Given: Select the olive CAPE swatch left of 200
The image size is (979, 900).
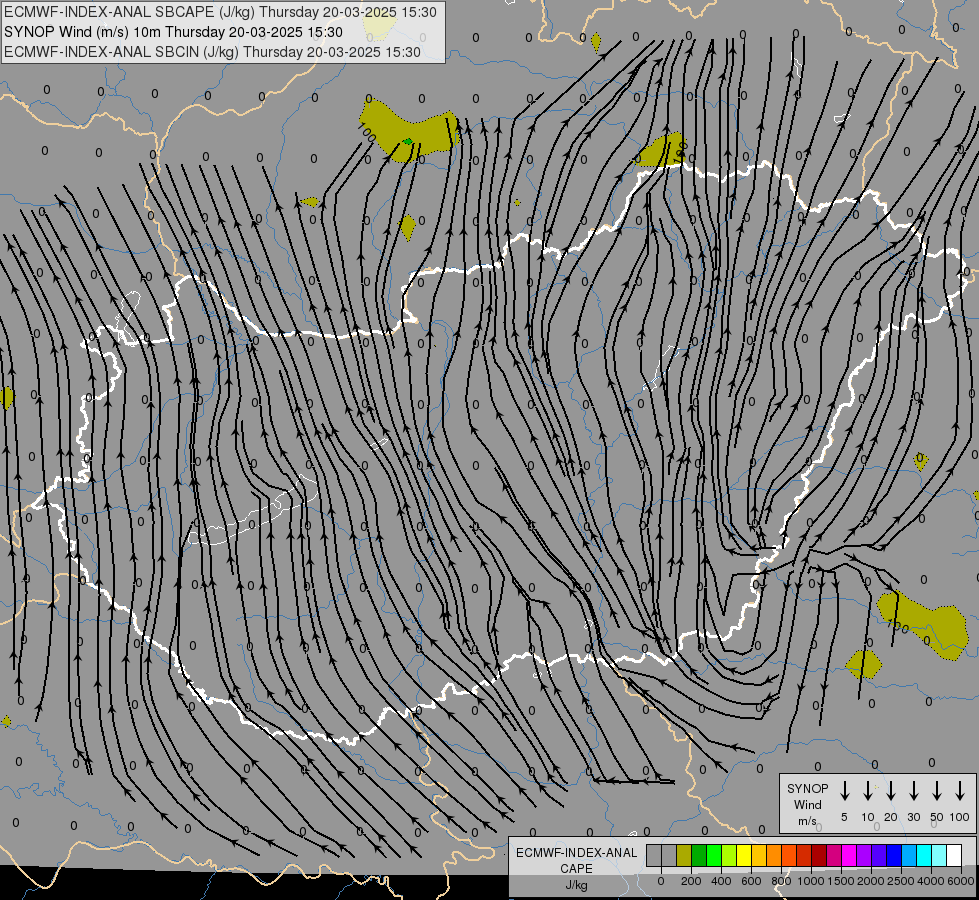Looking at the screenshot, I should [x=684, y=855].
